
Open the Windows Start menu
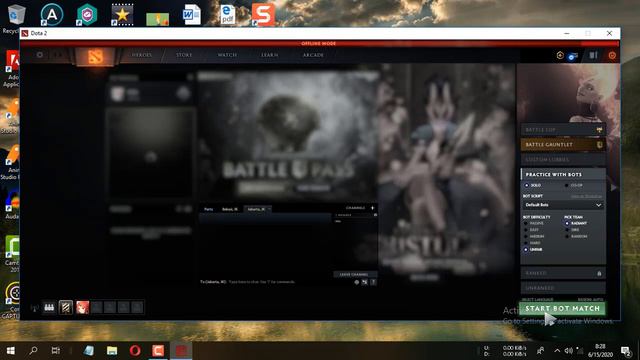pyautogui.click(x=11, y=351)
